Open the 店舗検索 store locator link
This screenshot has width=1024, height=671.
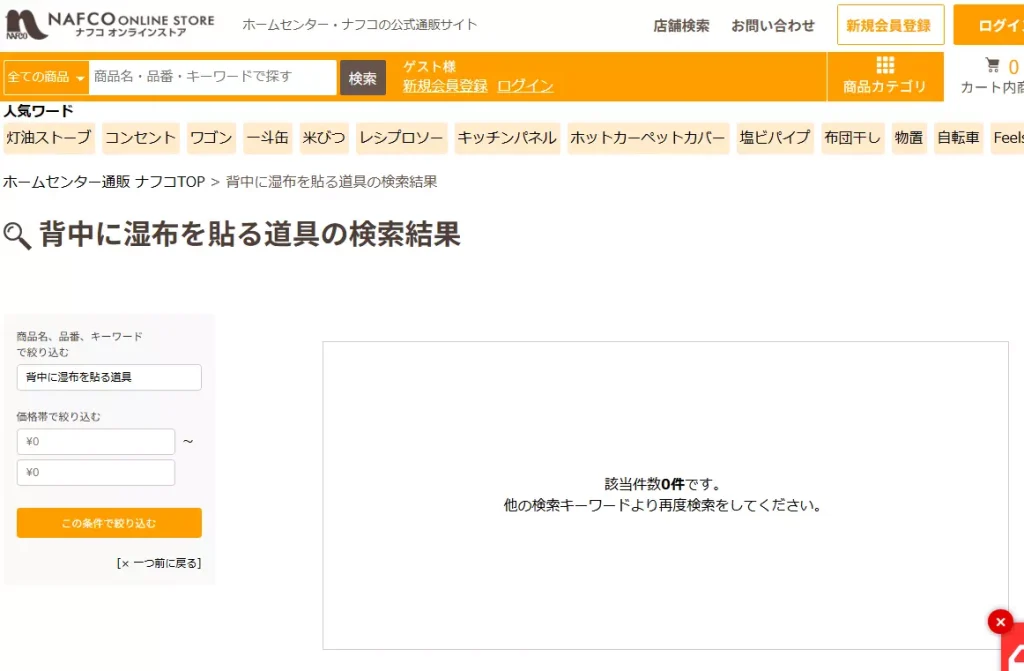coord(681,26)
